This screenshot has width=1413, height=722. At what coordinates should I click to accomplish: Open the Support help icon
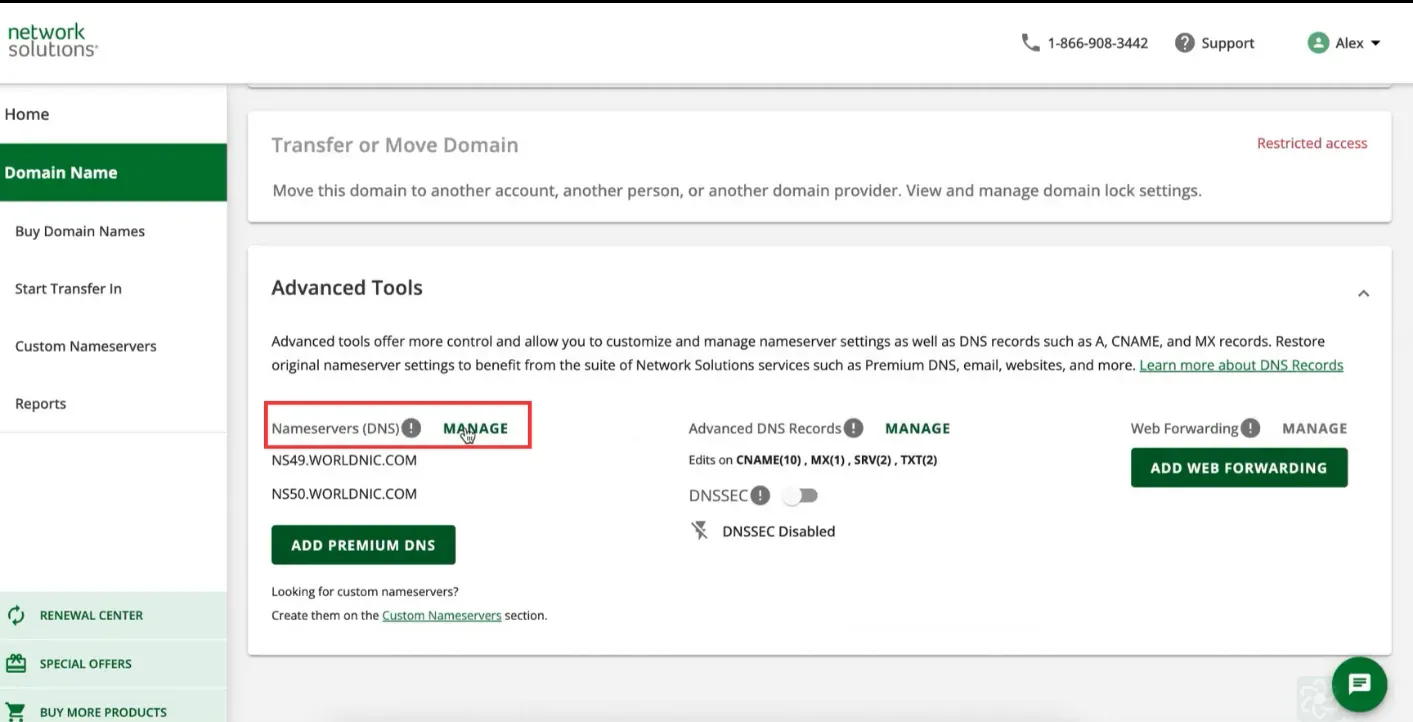pos(1185,43)
